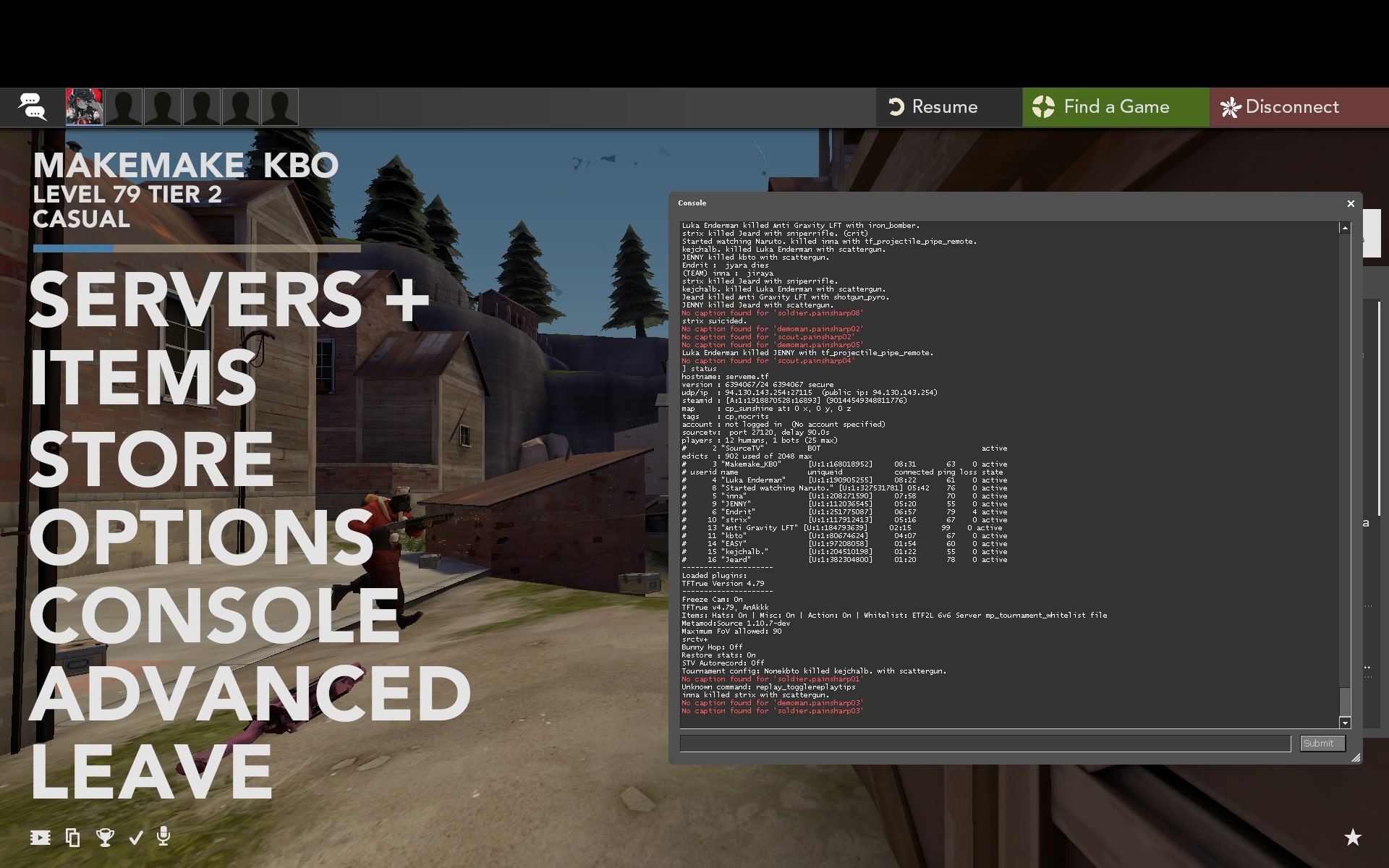Click the 'Luka Enderman' player row in status
Screen dimensions: 1389x868
pyautogui.click(x=844, y=480)
